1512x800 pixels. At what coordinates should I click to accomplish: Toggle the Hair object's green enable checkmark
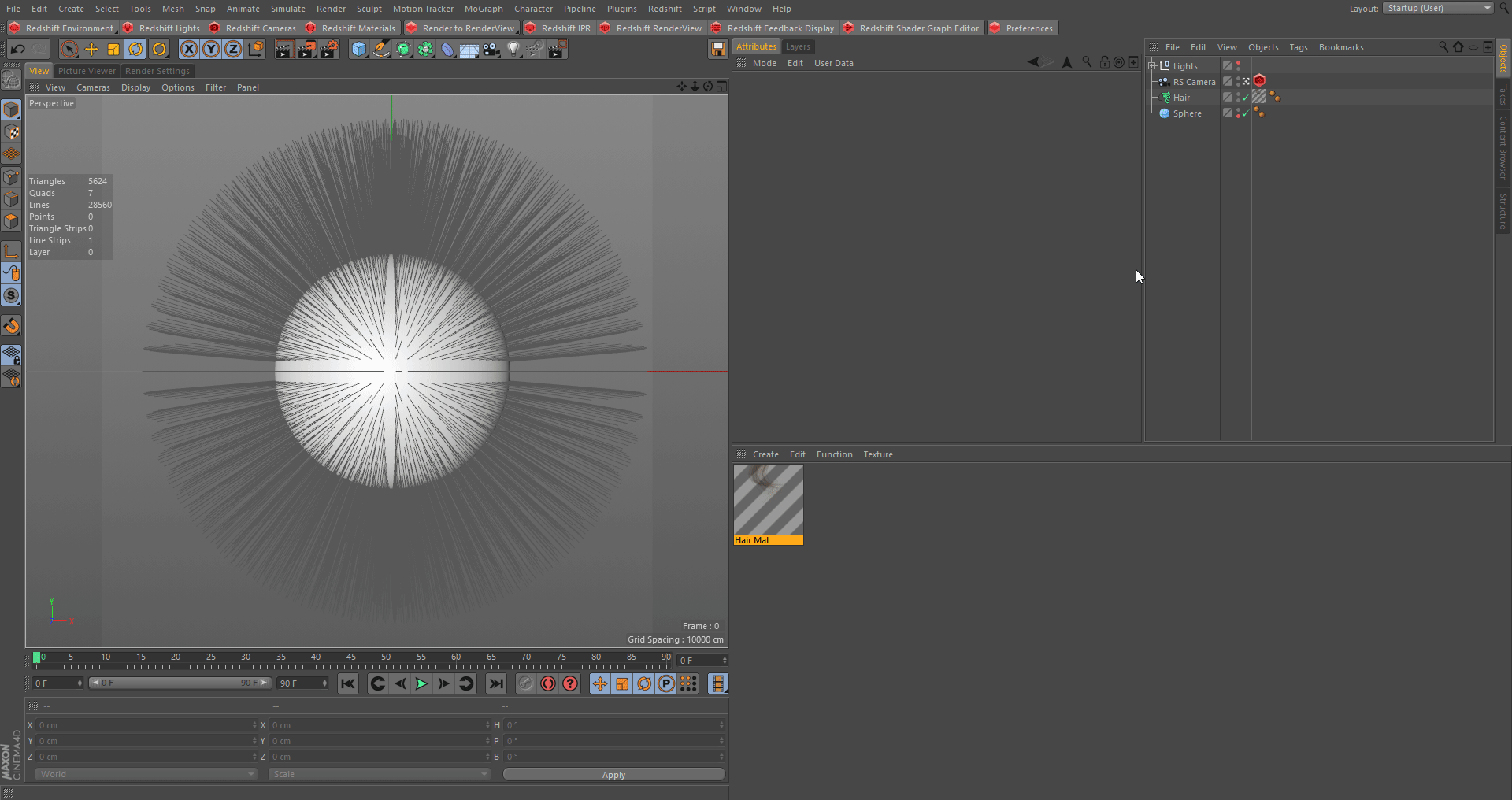tap(1245, 98)
